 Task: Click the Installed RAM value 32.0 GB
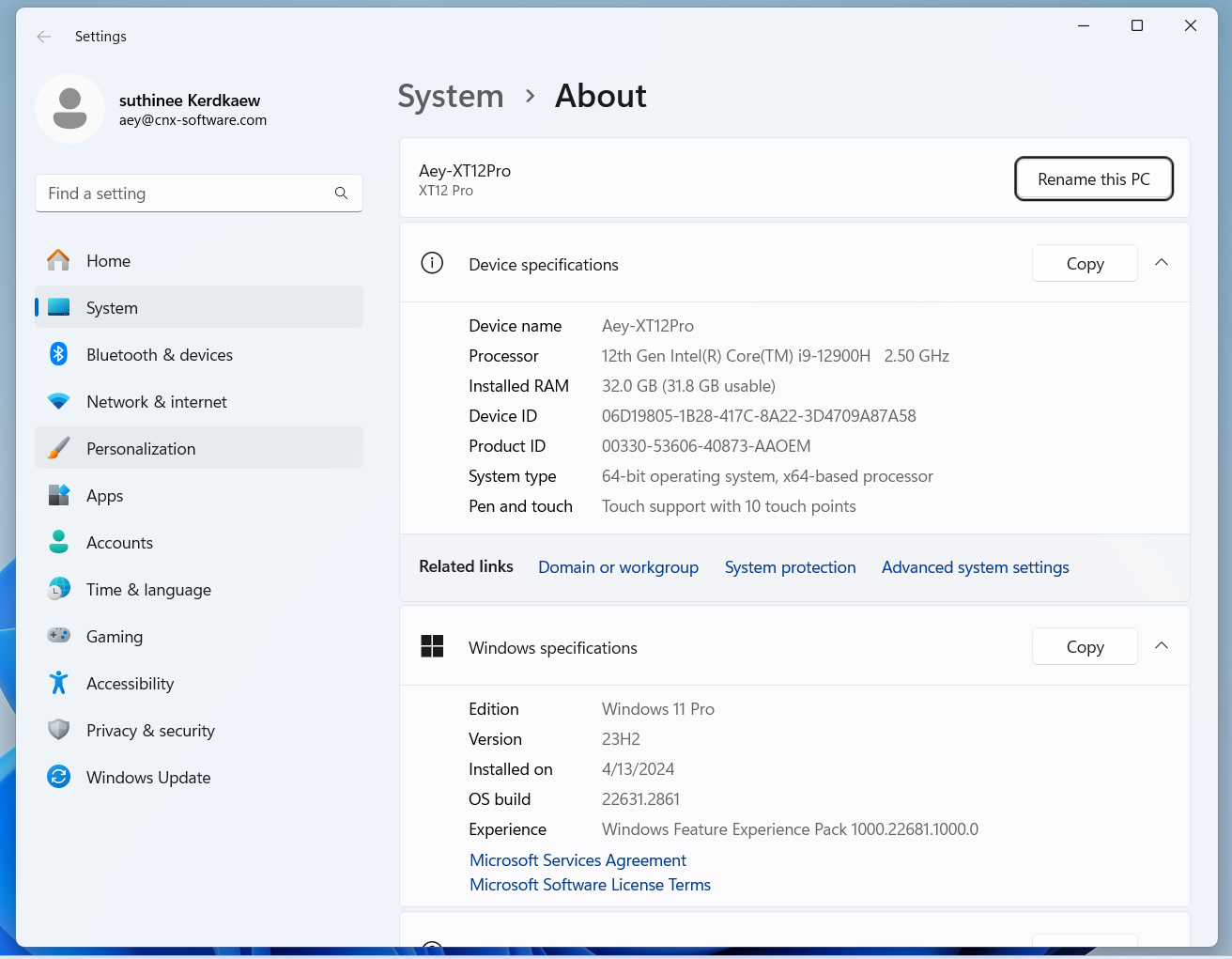(x=688, y=386)
